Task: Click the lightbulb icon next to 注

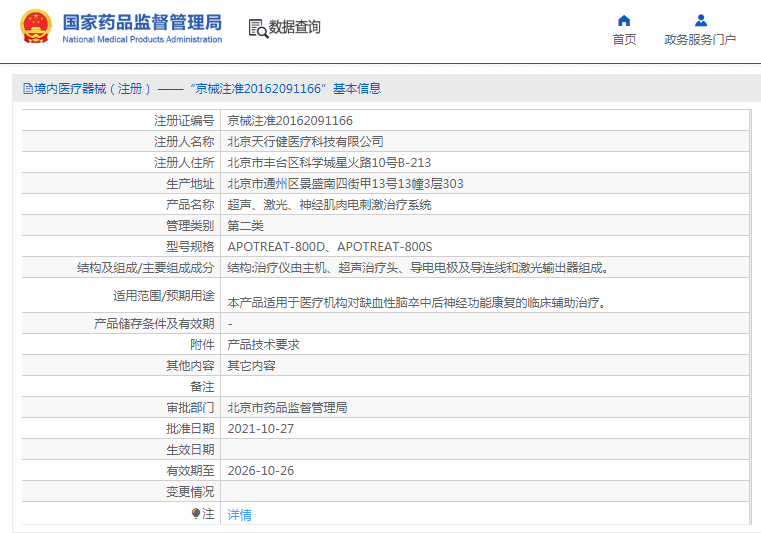Action: pyautogui.click(x=196, y=513)
